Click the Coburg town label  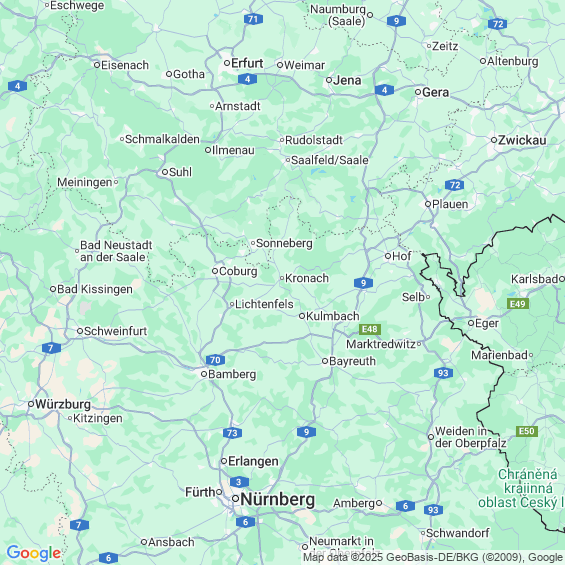tap(238, 271)
